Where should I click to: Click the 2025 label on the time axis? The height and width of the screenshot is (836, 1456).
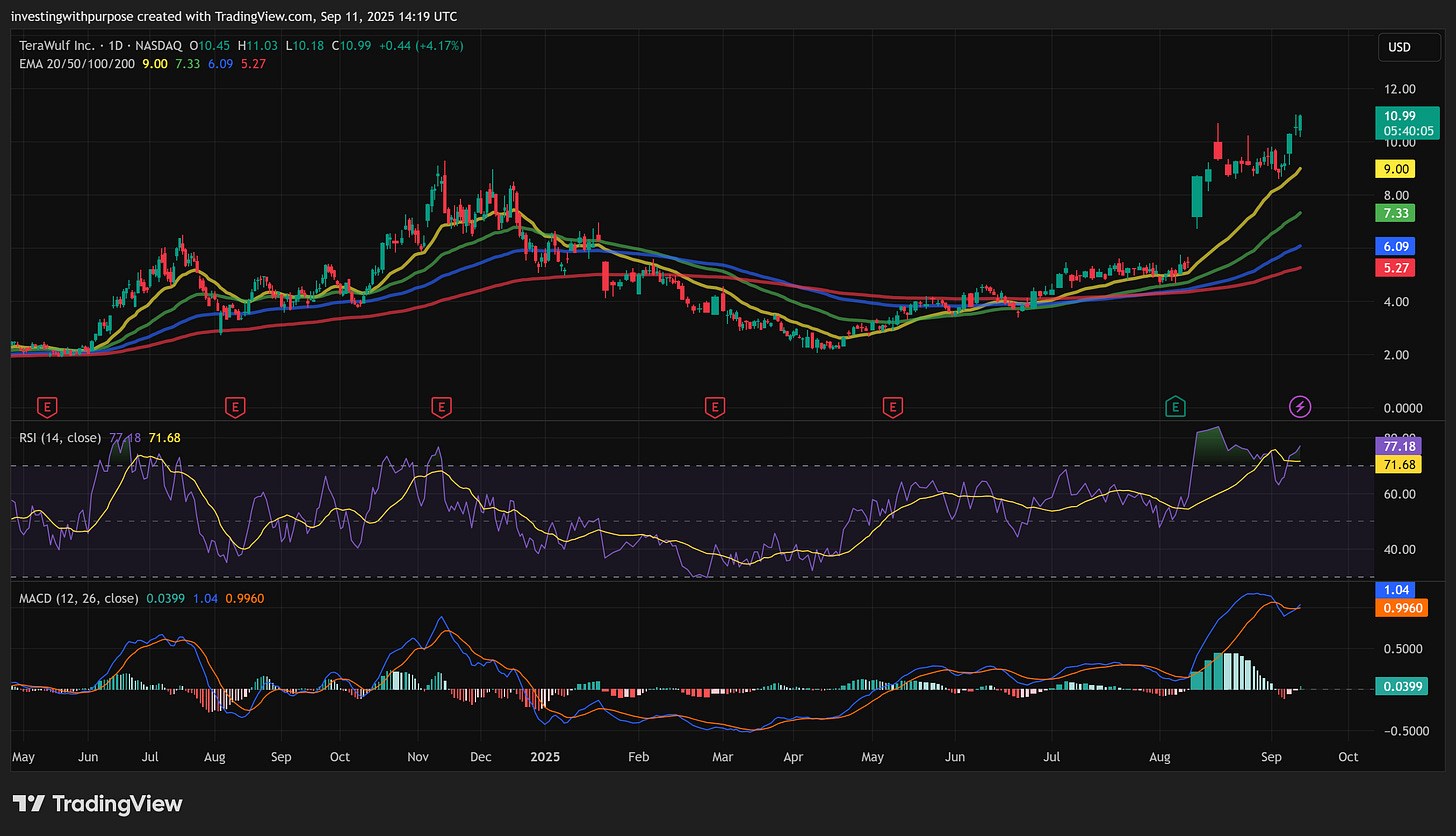546,757
